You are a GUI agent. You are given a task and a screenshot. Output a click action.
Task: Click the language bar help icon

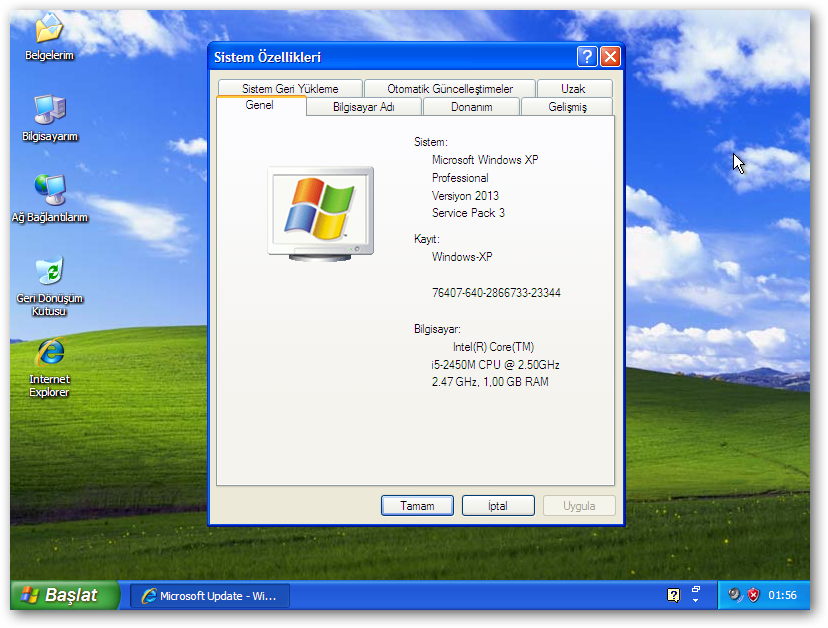674,595
